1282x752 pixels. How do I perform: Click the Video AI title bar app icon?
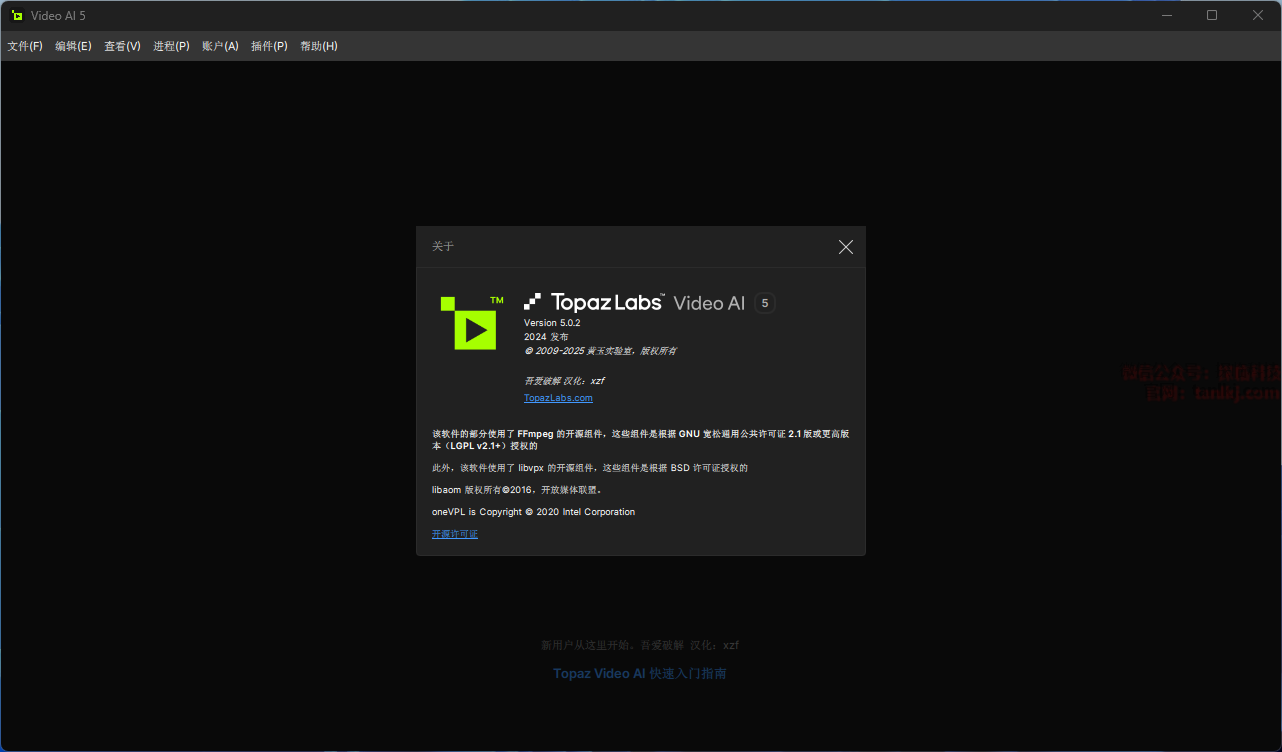coord(17,16)
